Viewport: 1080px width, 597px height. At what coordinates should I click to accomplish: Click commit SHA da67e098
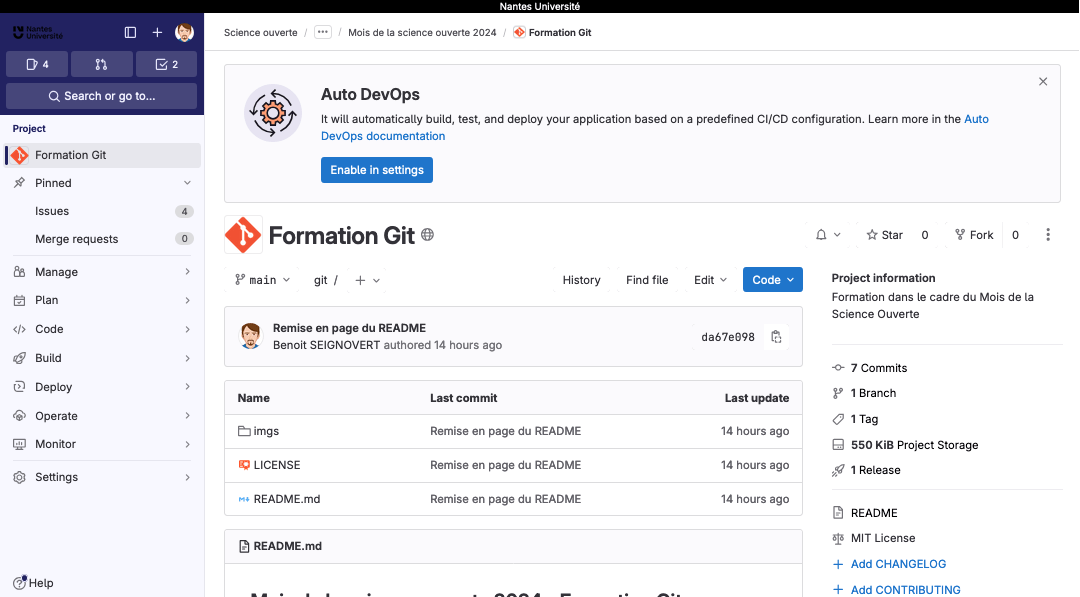727,337
